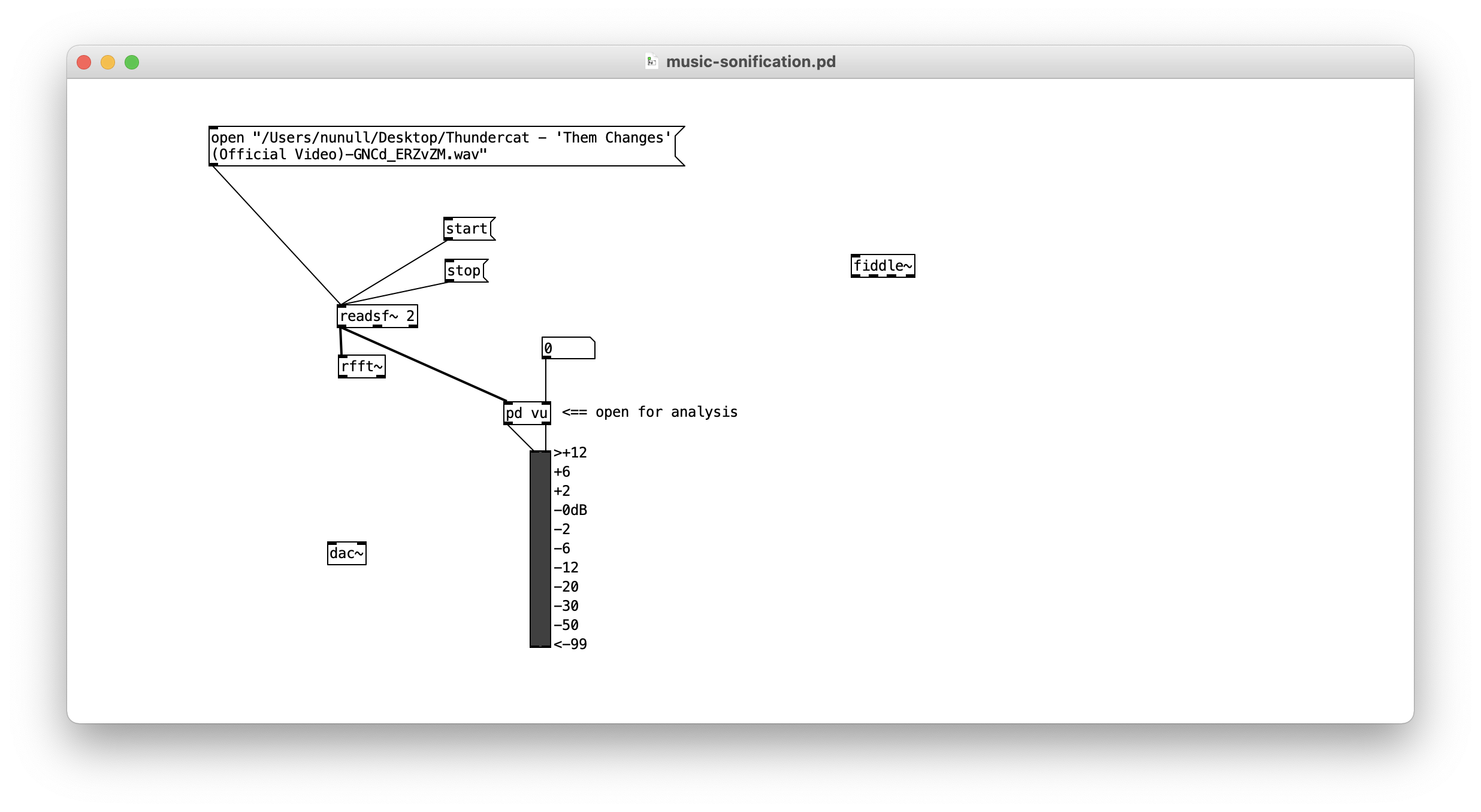This screenshot has width=1481, height=812.
Task: Click the VU meter bar
Action: coord(540,549)
